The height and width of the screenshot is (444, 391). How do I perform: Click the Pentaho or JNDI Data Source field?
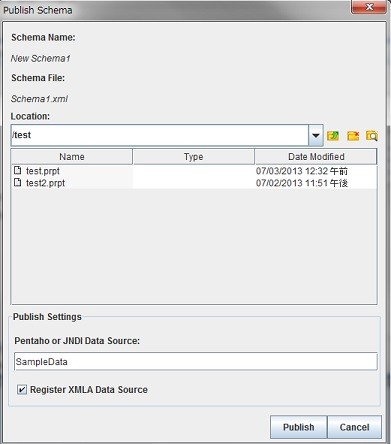click(x=196, y=362)
